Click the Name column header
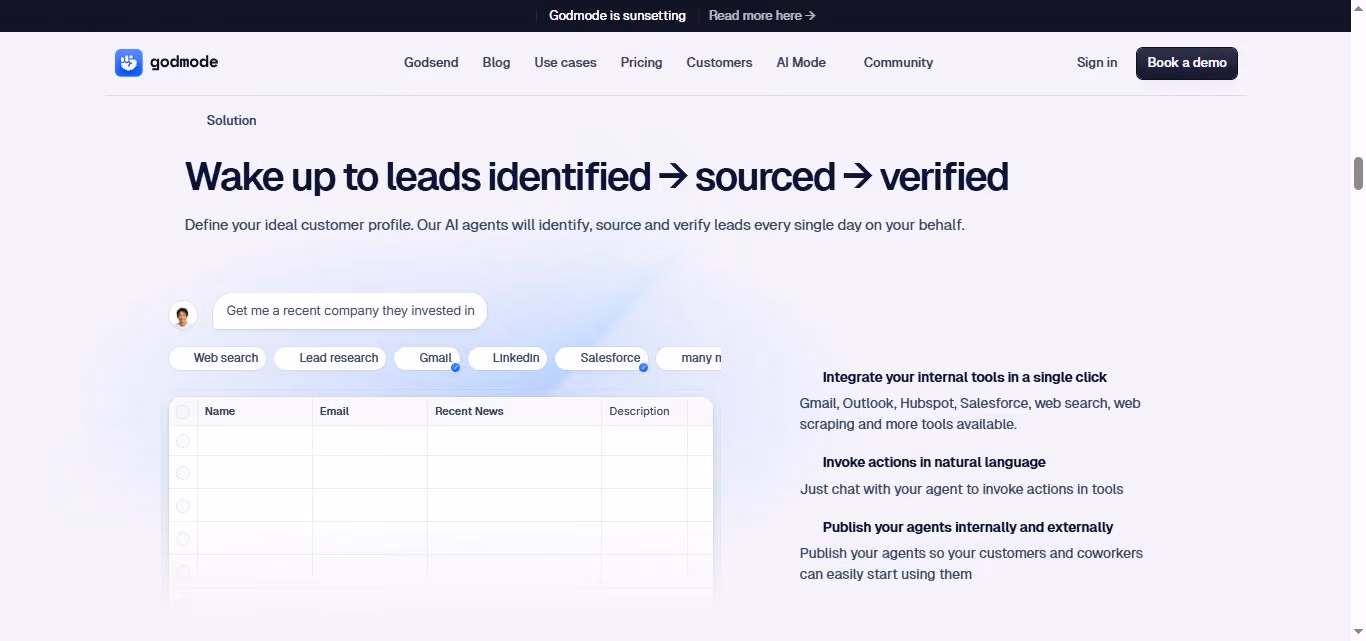The image size is (1366, 641). click(220, 411)
